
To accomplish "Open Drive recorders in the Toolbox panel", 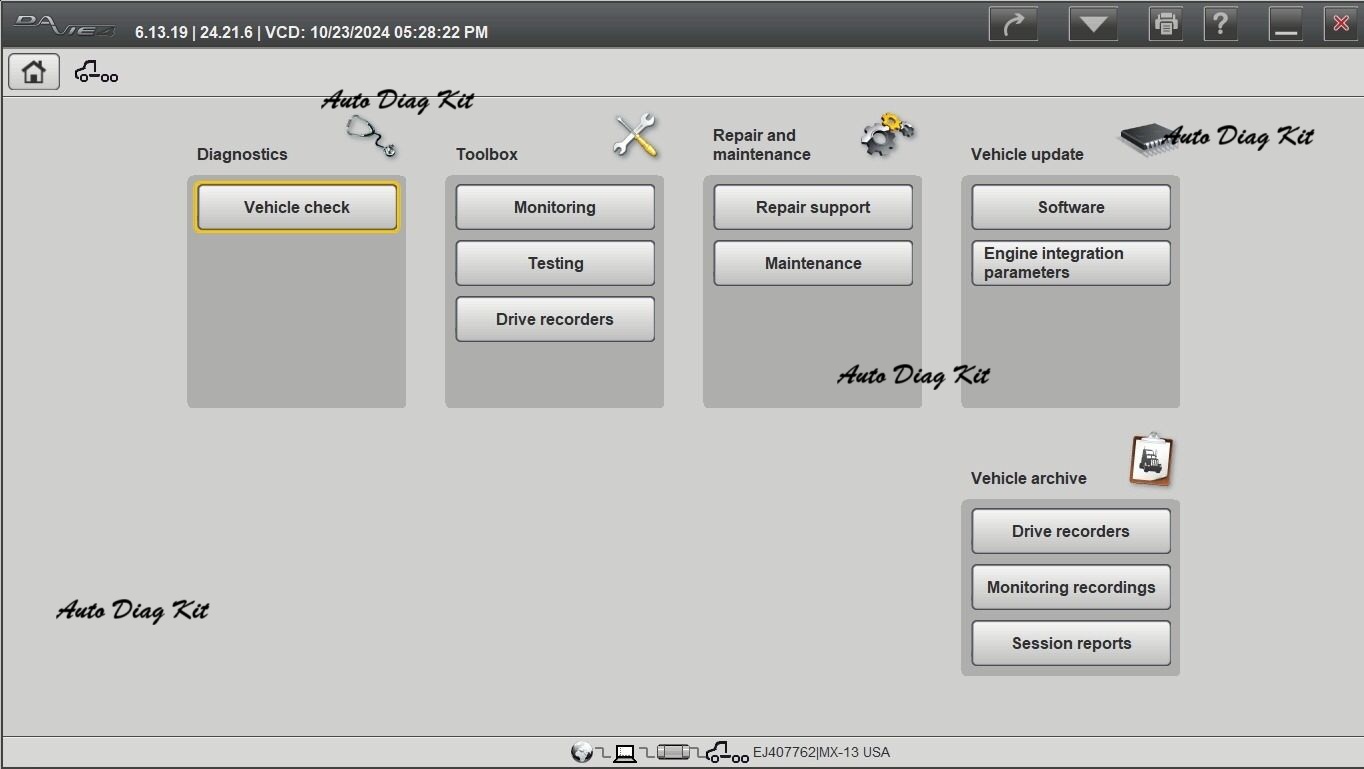I will coord(555,319).
